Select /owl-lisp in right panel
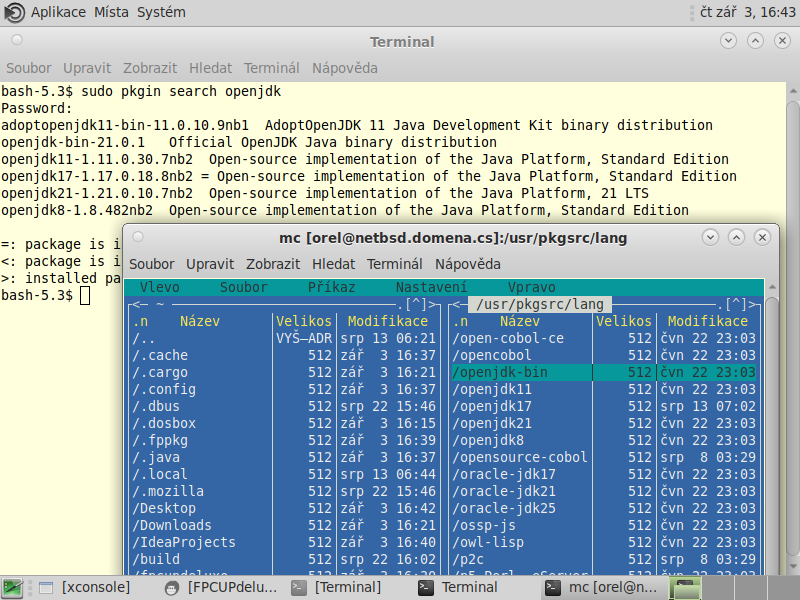800x600 pixels. click(x=604, y=542)
